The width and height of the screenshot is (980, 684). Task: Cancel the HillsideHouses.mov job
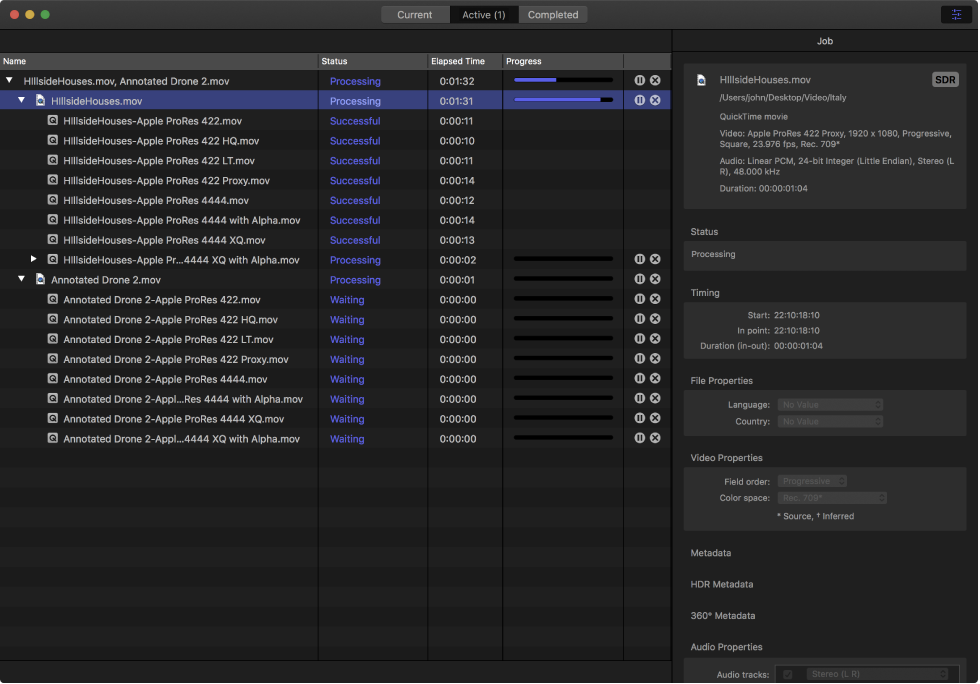click(655, 100)
